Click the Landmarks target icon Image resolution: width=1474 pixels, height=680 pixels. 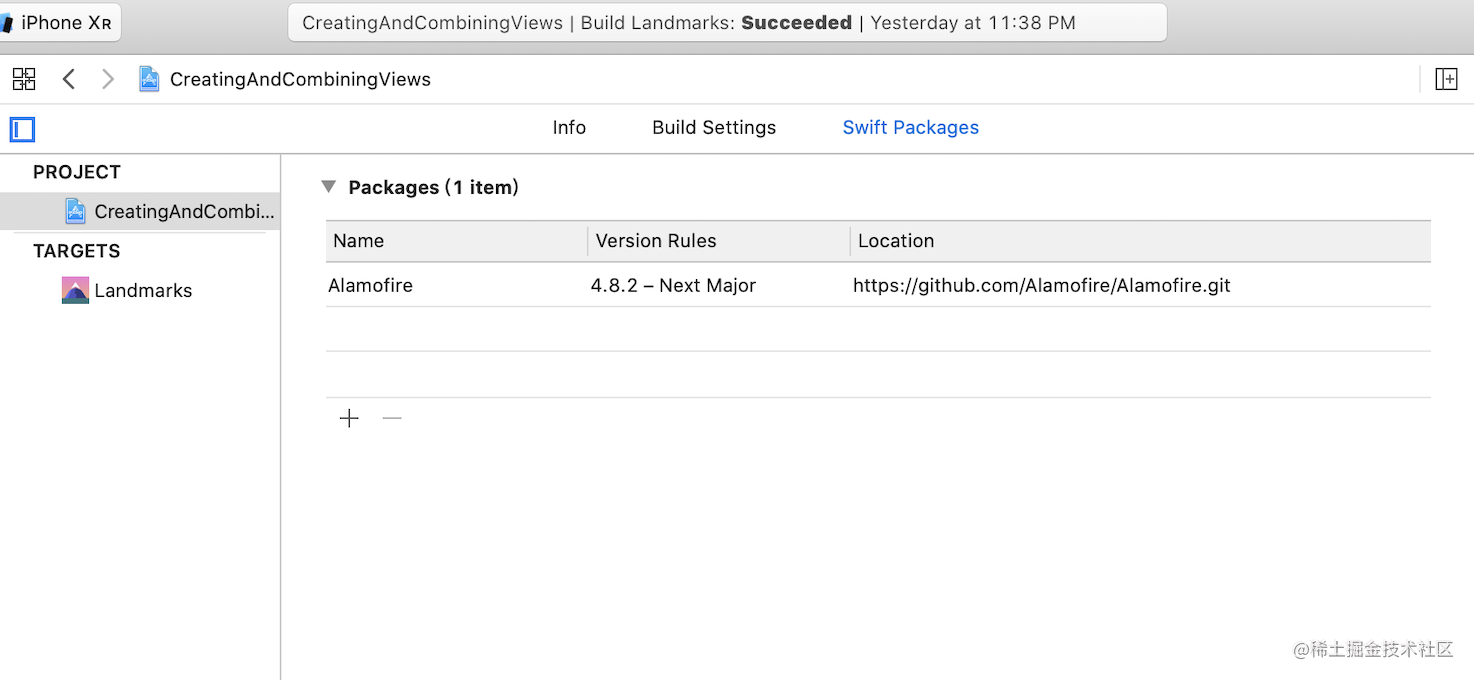point(75,290)
